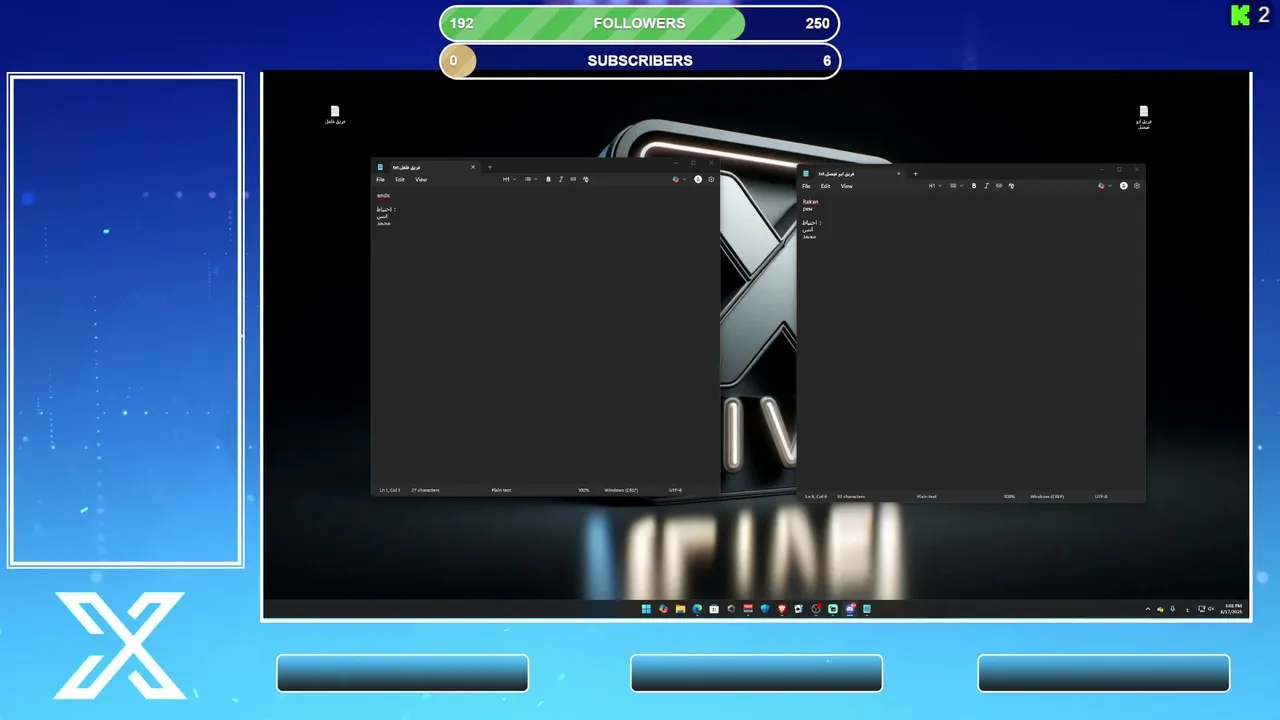The width and height of the screenshot is (1280, 720).
Task: Click UTF-8 encoding in right Notepad status bar
Action: (1101, 496)
